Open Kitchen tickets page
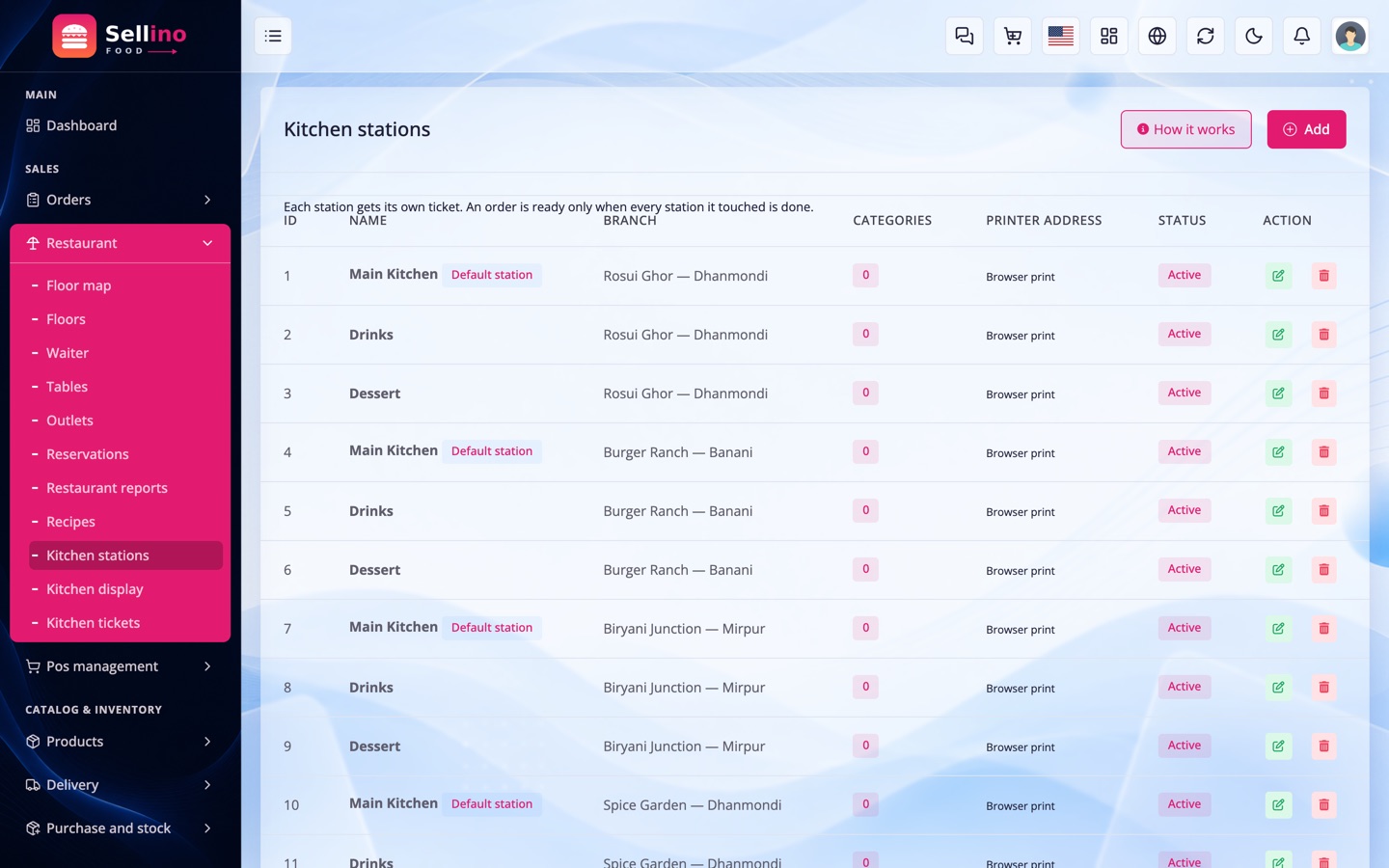Image resolution: width=1389 pixels, height=868 pixels. pyautogui.click(x=125, y=623)
